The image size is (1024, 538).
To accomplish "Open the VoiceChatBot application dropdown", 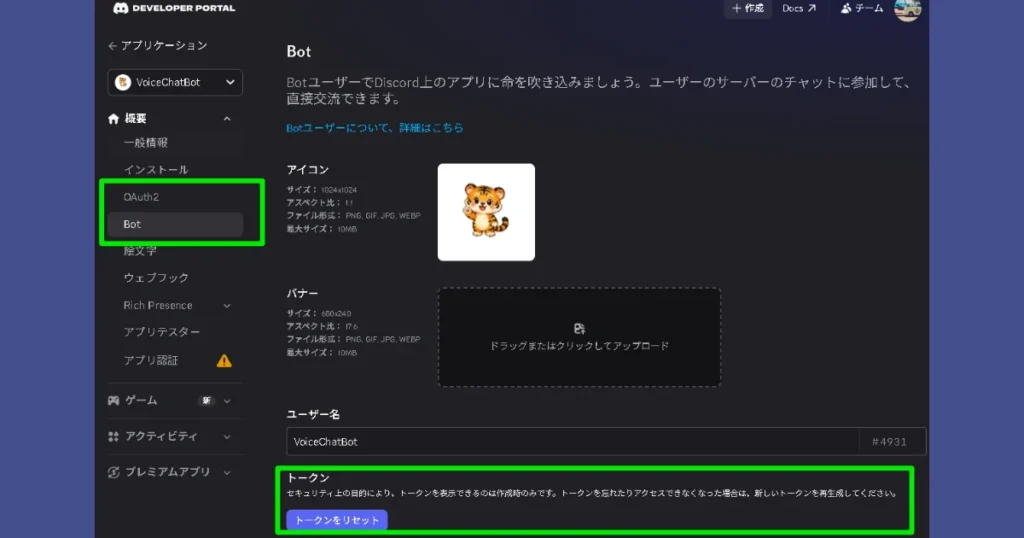I will point(175,82).
